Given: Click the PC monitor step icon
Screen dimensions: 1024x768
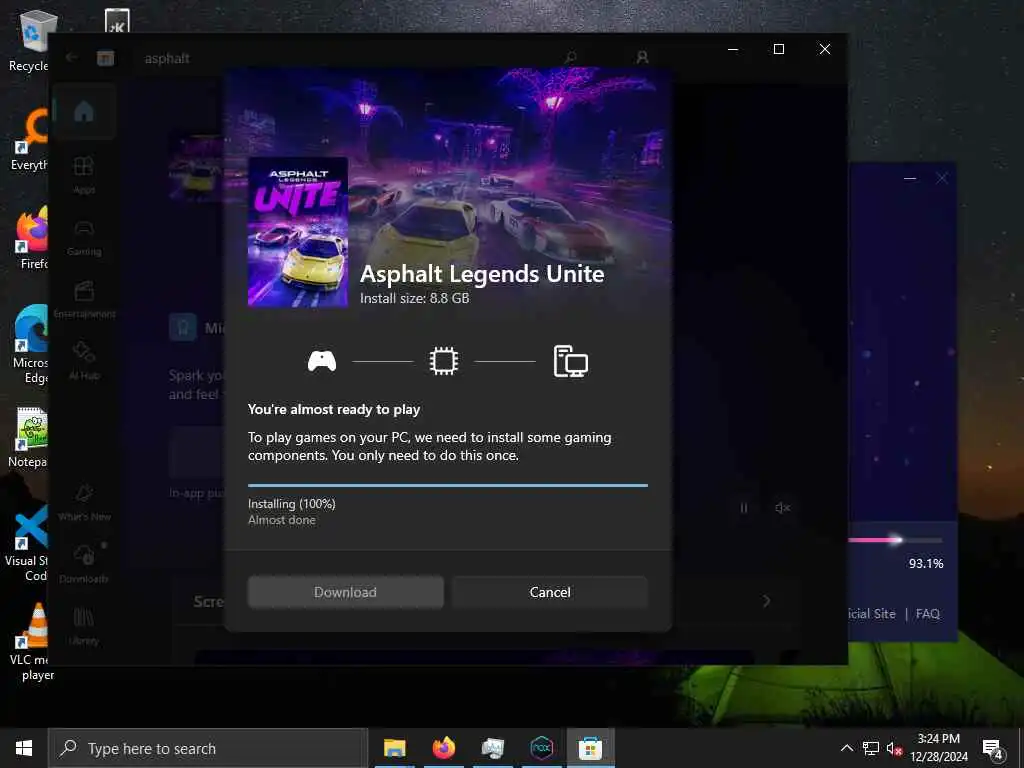Looking at the screenshot, I should pyautogui.click(x=571, y=361).
